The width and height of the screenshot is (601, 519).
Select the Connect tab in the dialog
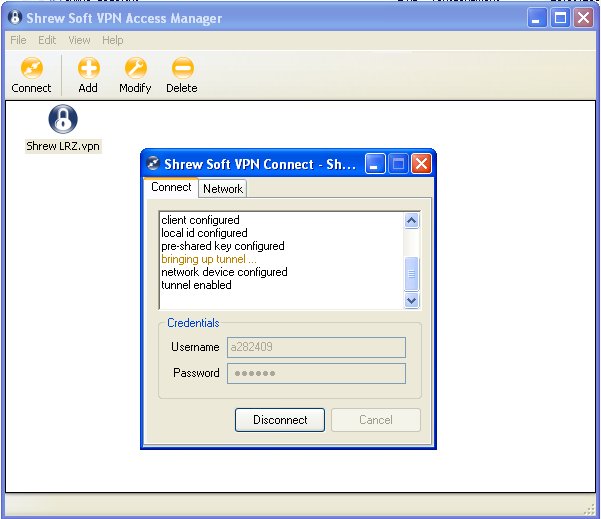click(x=171, y=187)
